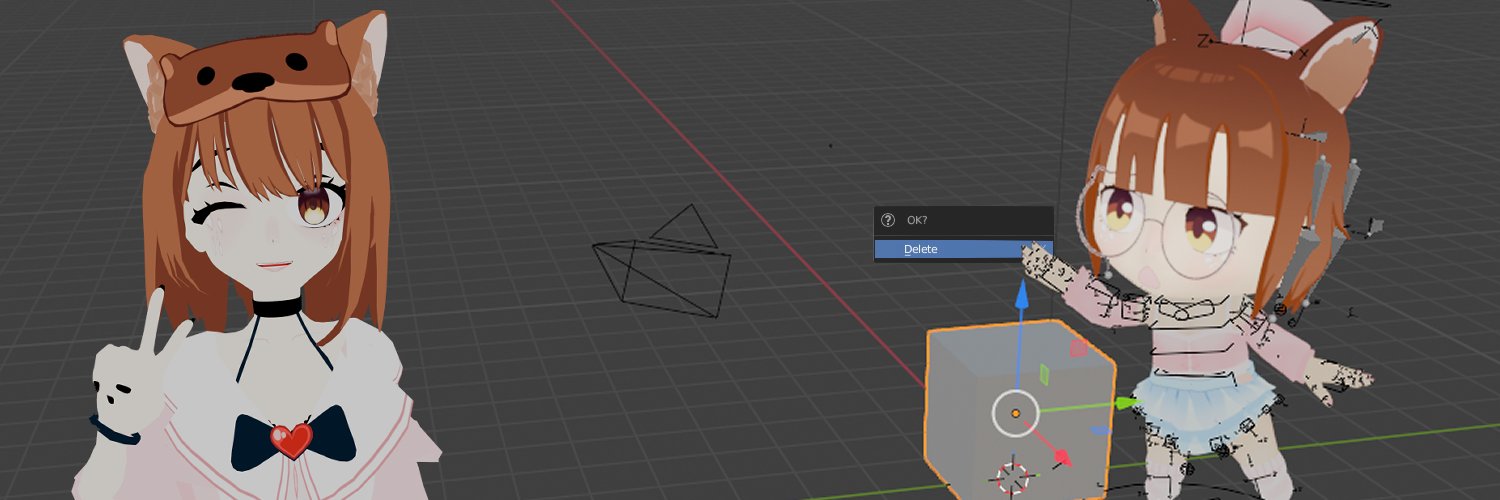Grab the red X-axis move gizmo arrow

coord(1061,457)
